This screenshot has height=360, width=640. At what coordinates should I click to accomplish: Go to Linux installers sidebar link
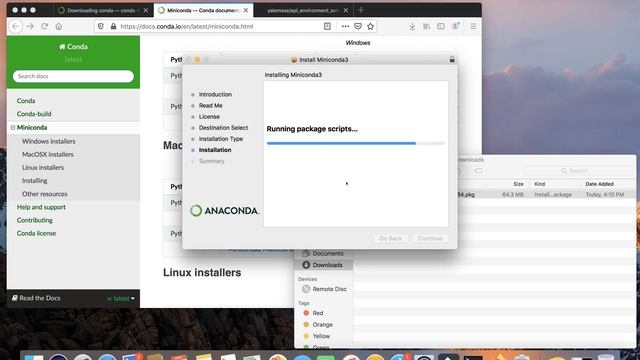click(43, 167)
